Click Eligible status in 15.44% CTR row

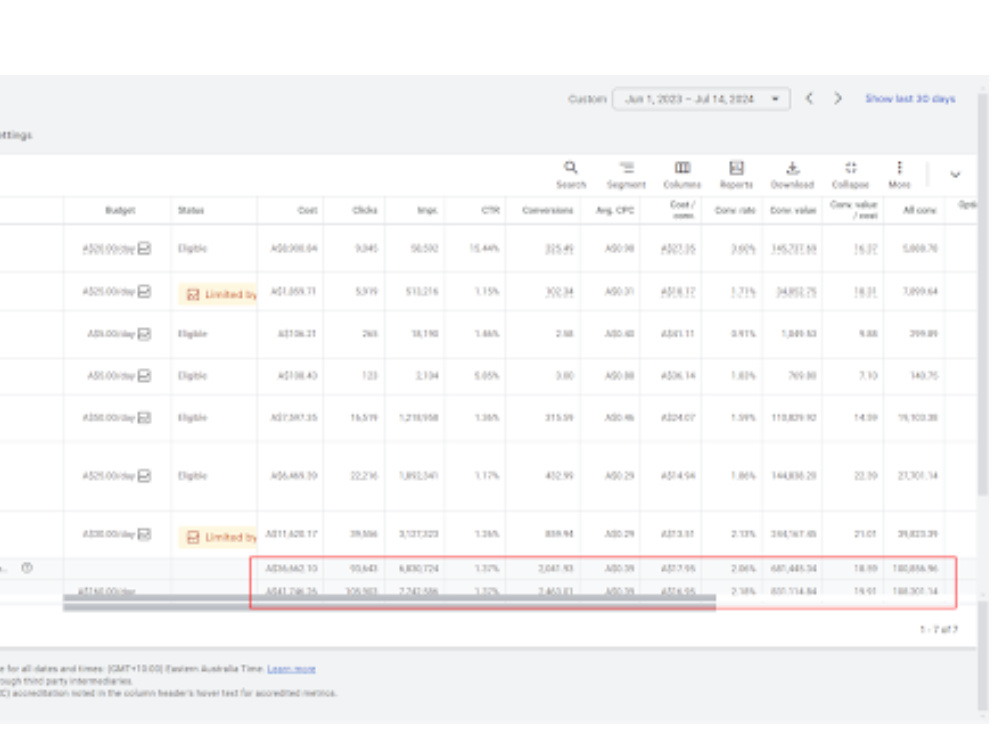[x=192, y=248]
